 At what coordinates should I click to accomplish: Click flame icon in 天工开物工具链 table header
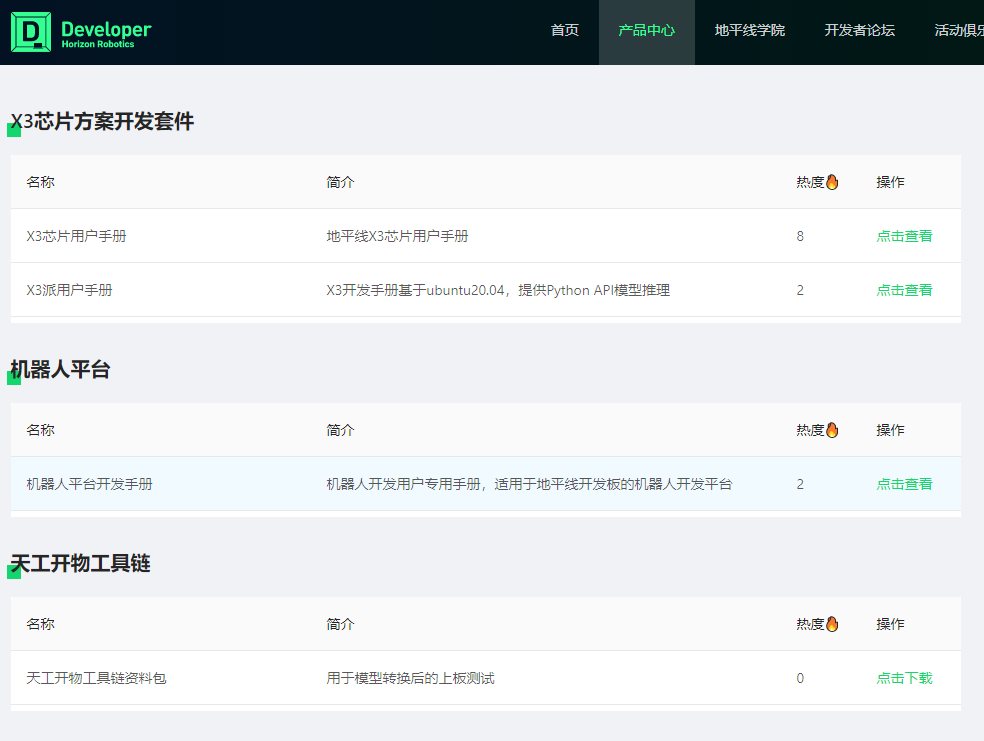[832, 624]
